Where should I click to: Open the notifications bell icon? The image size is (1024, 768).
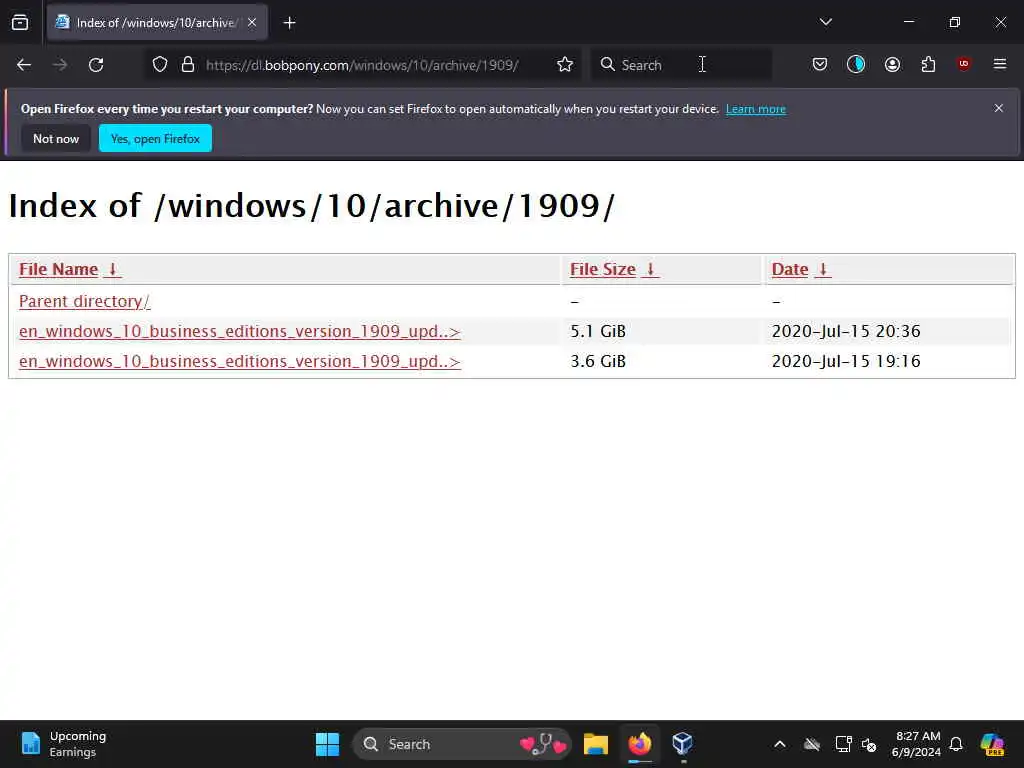click(956, 744)
